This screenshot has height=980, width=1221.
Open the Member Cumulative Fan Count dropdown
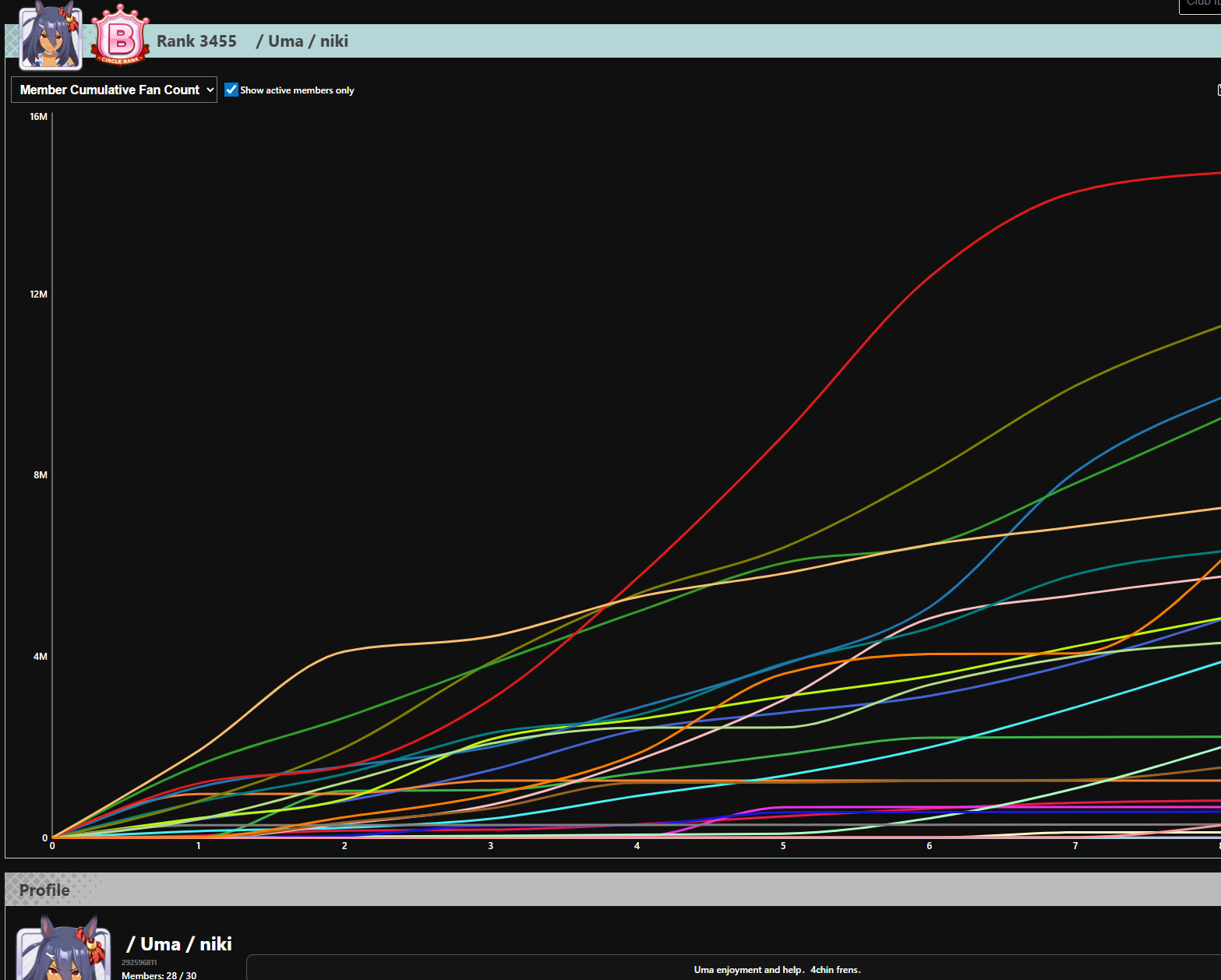point(114,90)
